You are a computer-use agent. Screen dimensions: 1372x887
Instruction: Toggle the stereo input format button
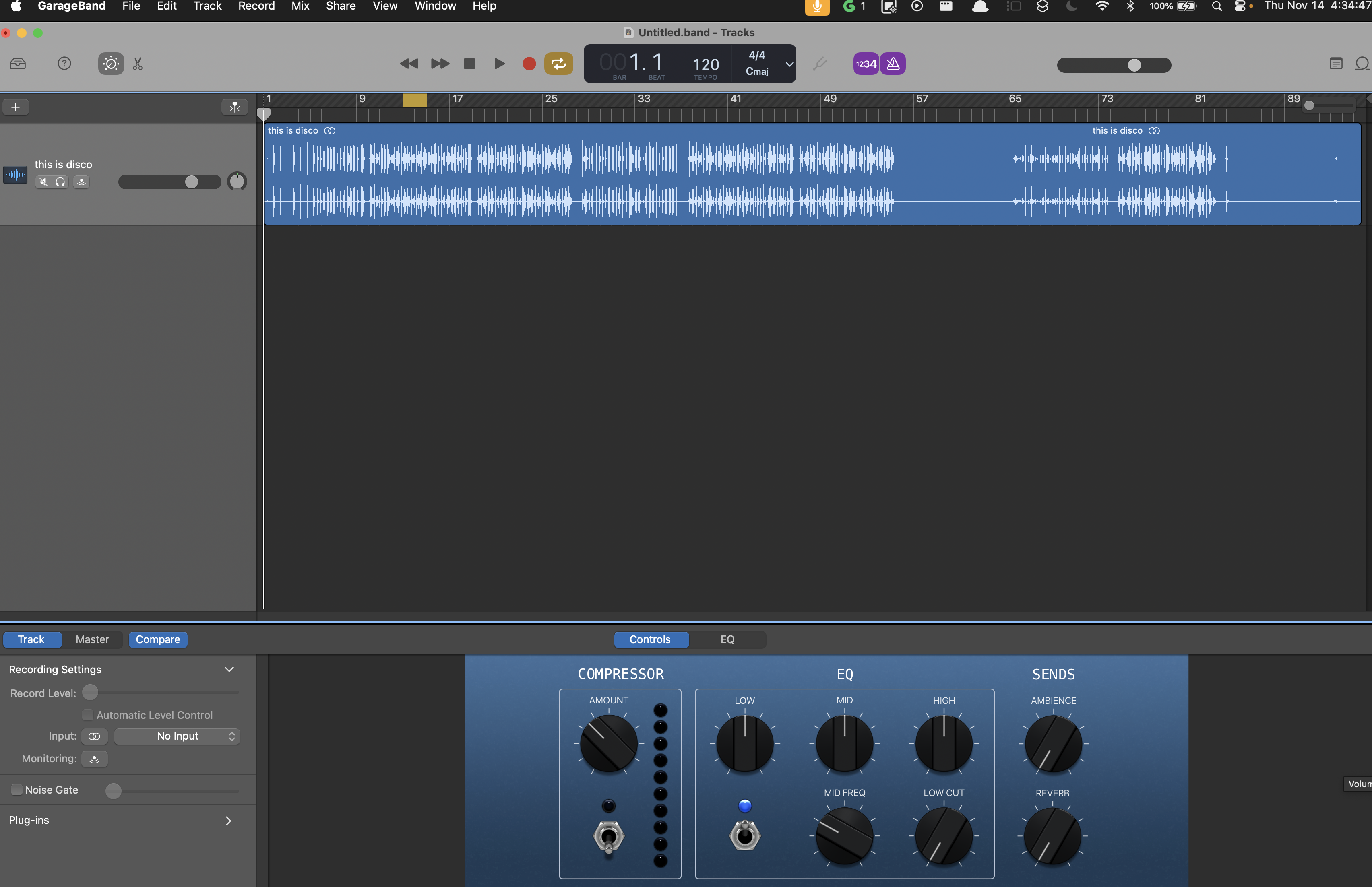[95, 736]
